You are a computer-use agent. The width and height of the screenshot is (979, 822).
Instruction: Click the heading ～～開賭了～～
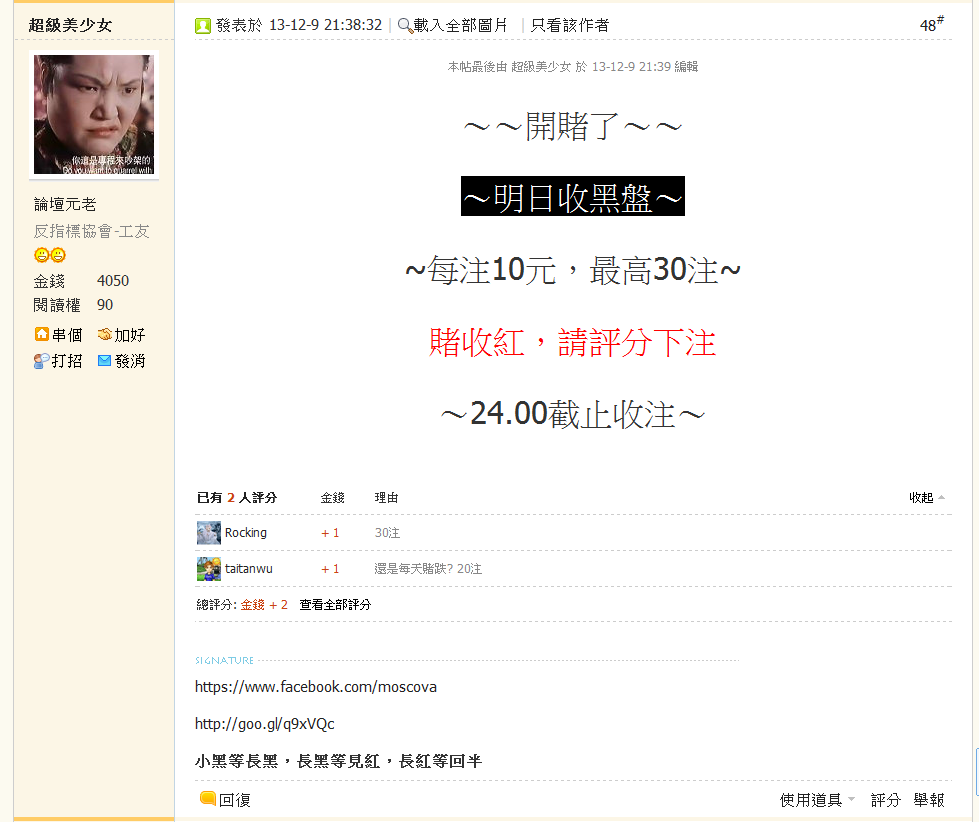(573, 127)
